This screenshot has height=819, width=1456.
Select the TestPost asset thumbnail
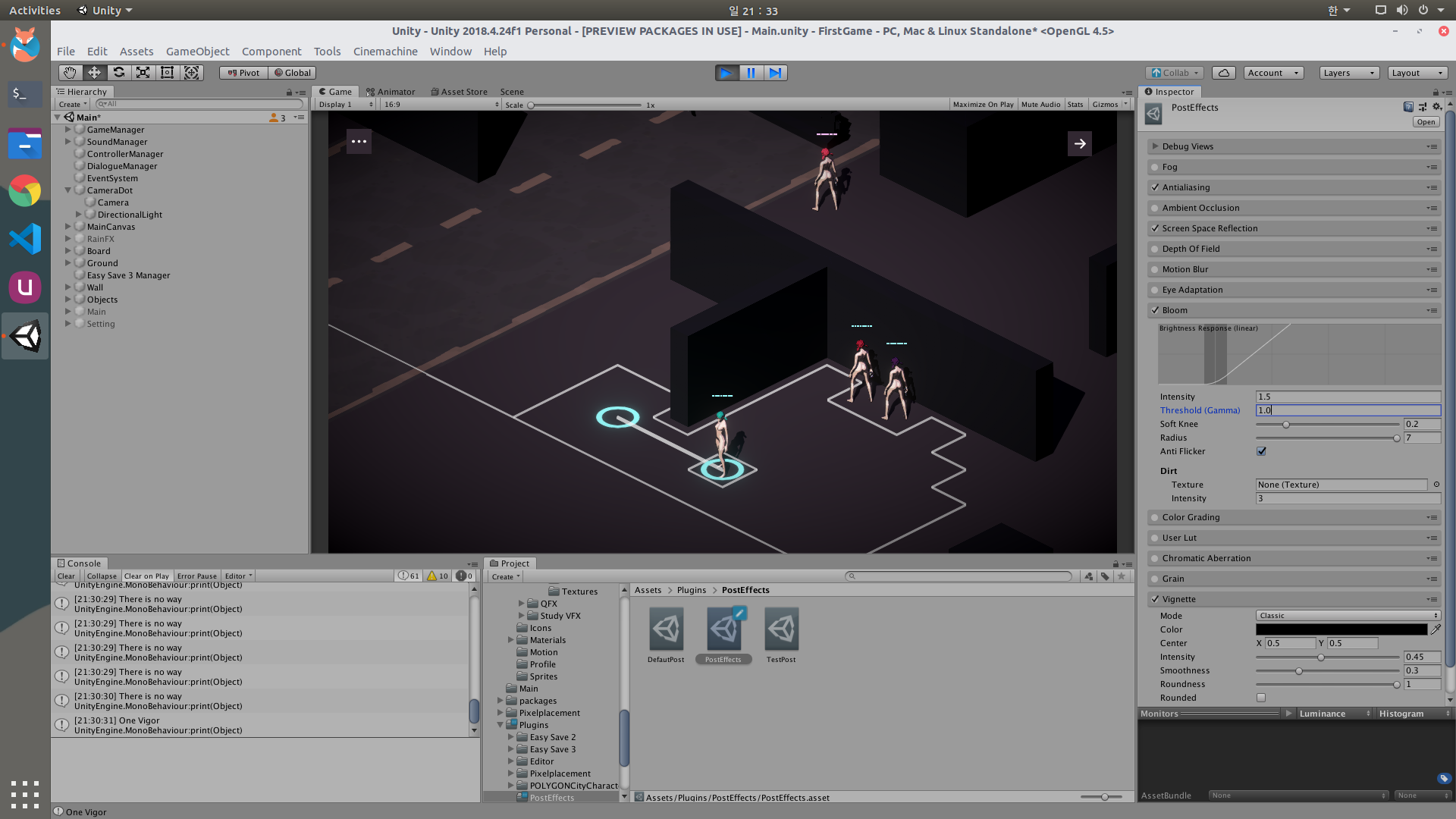[781, 629]
